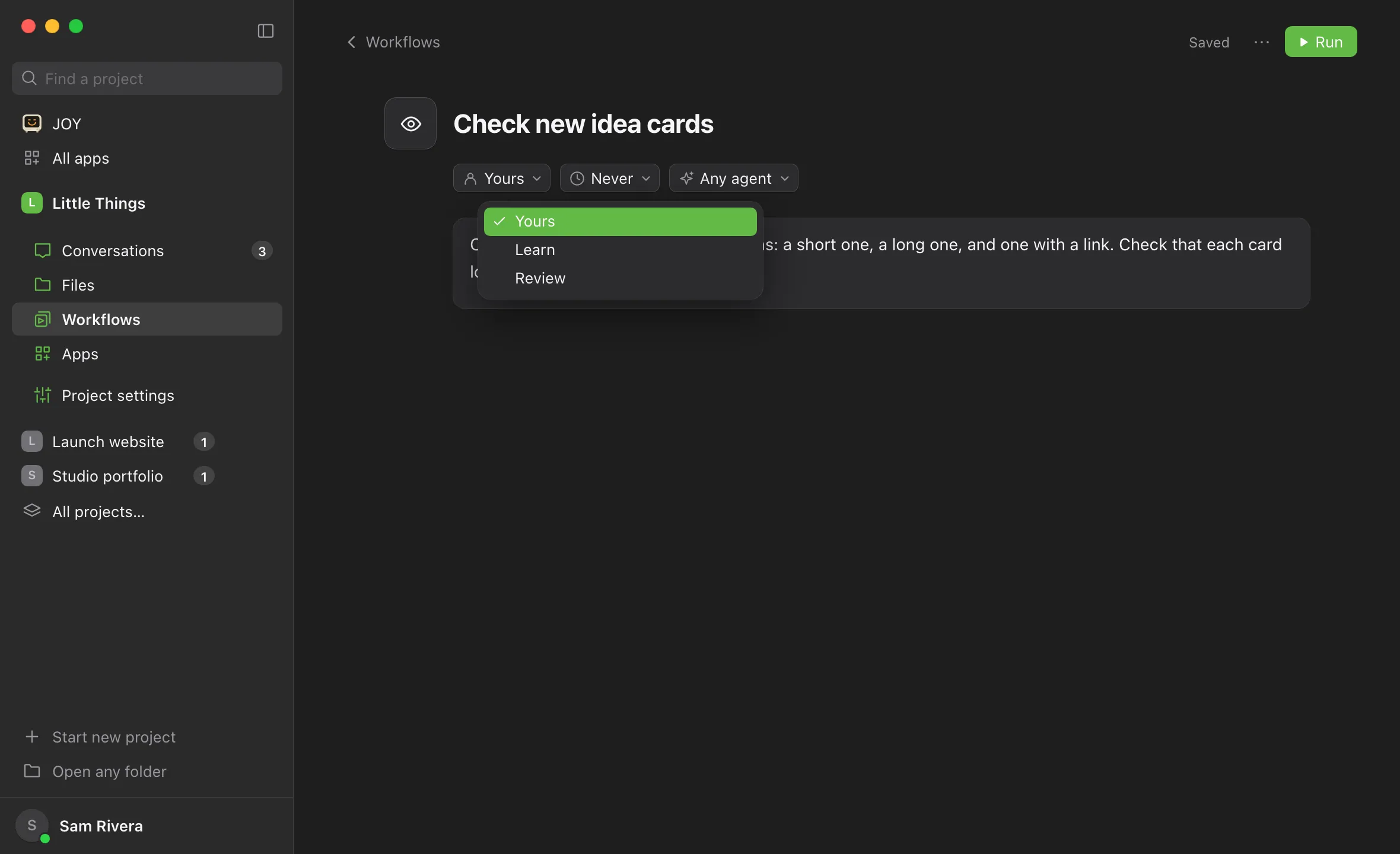This screenshot has width=1400, height=854.
Task: Open the JOY assistant icon
Action: point(32,123)
